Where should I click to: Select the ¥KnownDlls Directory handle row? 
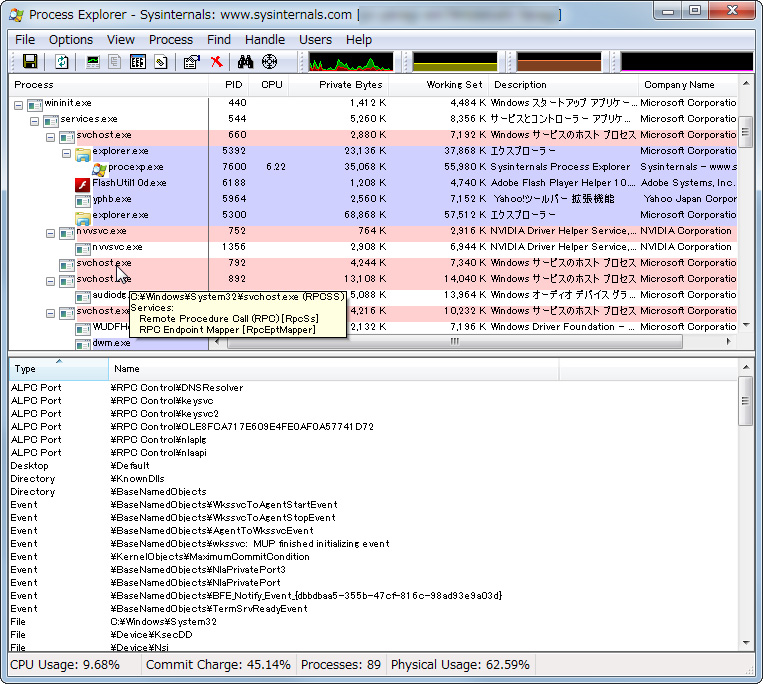373,479
